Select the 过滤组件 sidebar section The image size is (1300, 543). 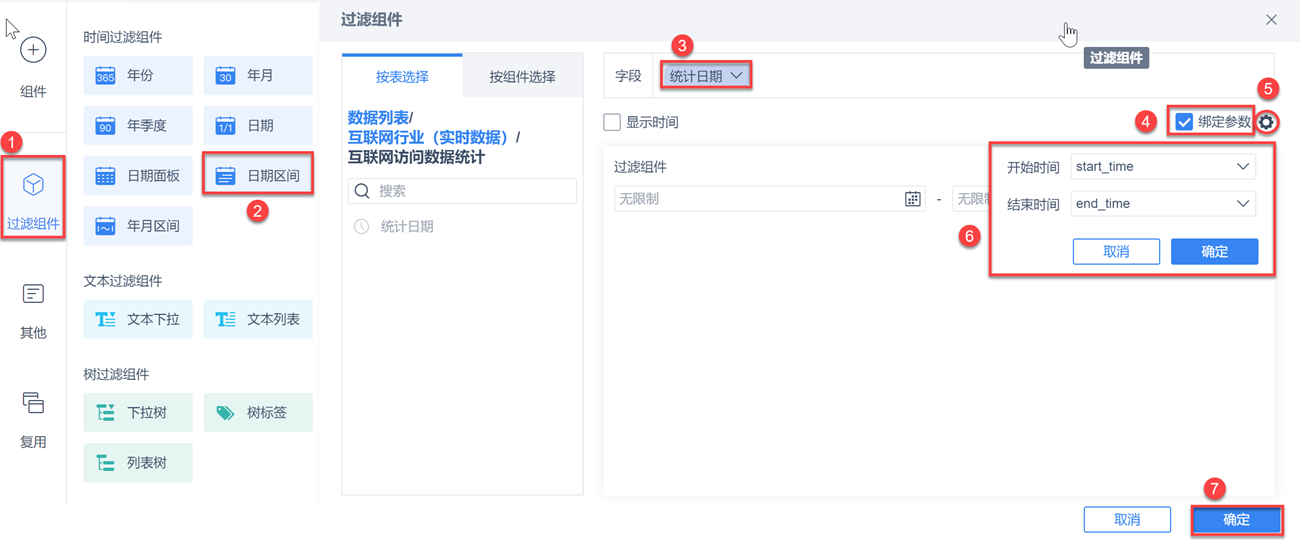[33, 197]
